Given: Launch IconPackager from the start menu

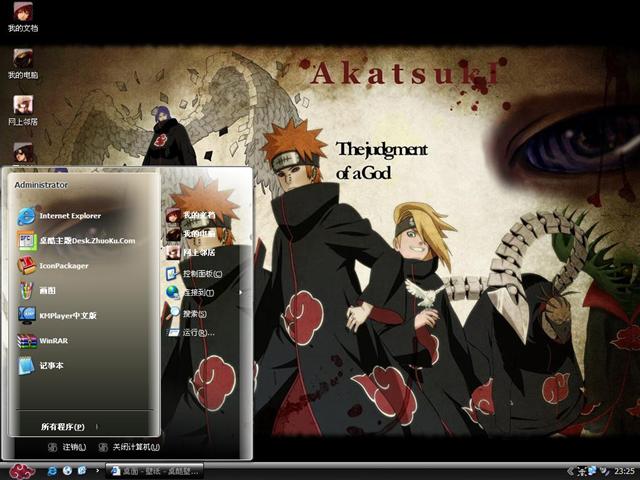Looking at the screenshot, I should coord(64,266).
